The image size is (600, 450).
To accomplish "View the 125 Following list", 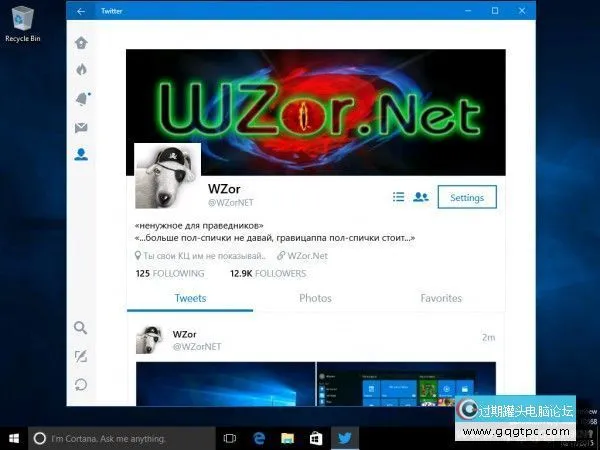I will point(170,273).
